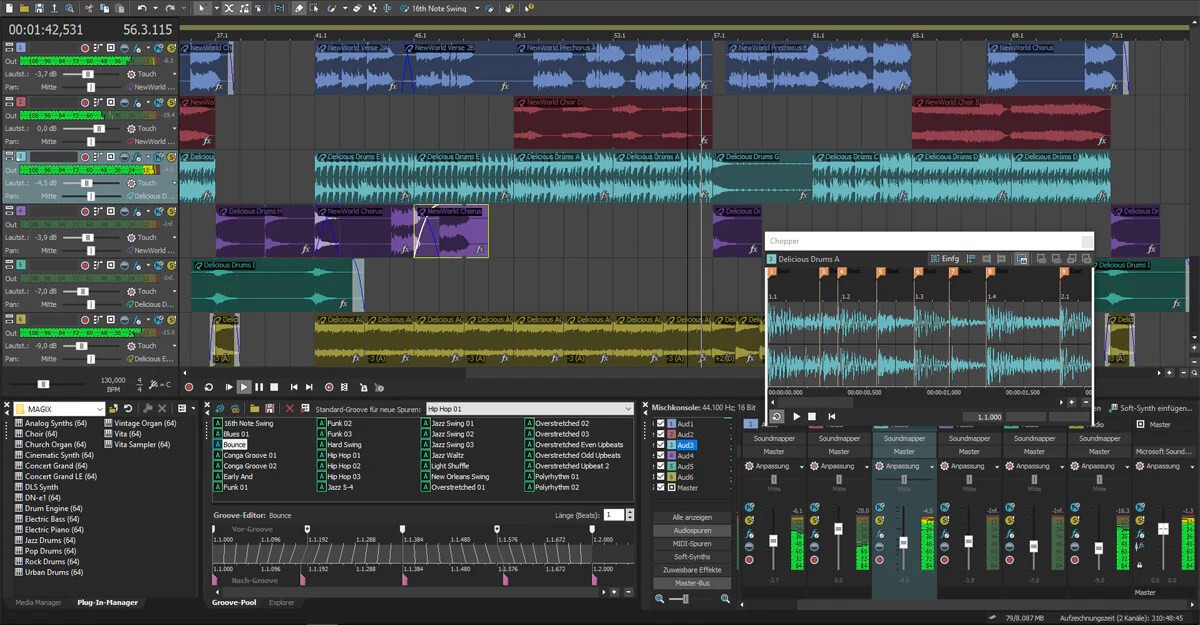Click the floppy save icon in the Groove-Pool
The height and width of the screenshot is (625, 1200).
coord(270,408)
